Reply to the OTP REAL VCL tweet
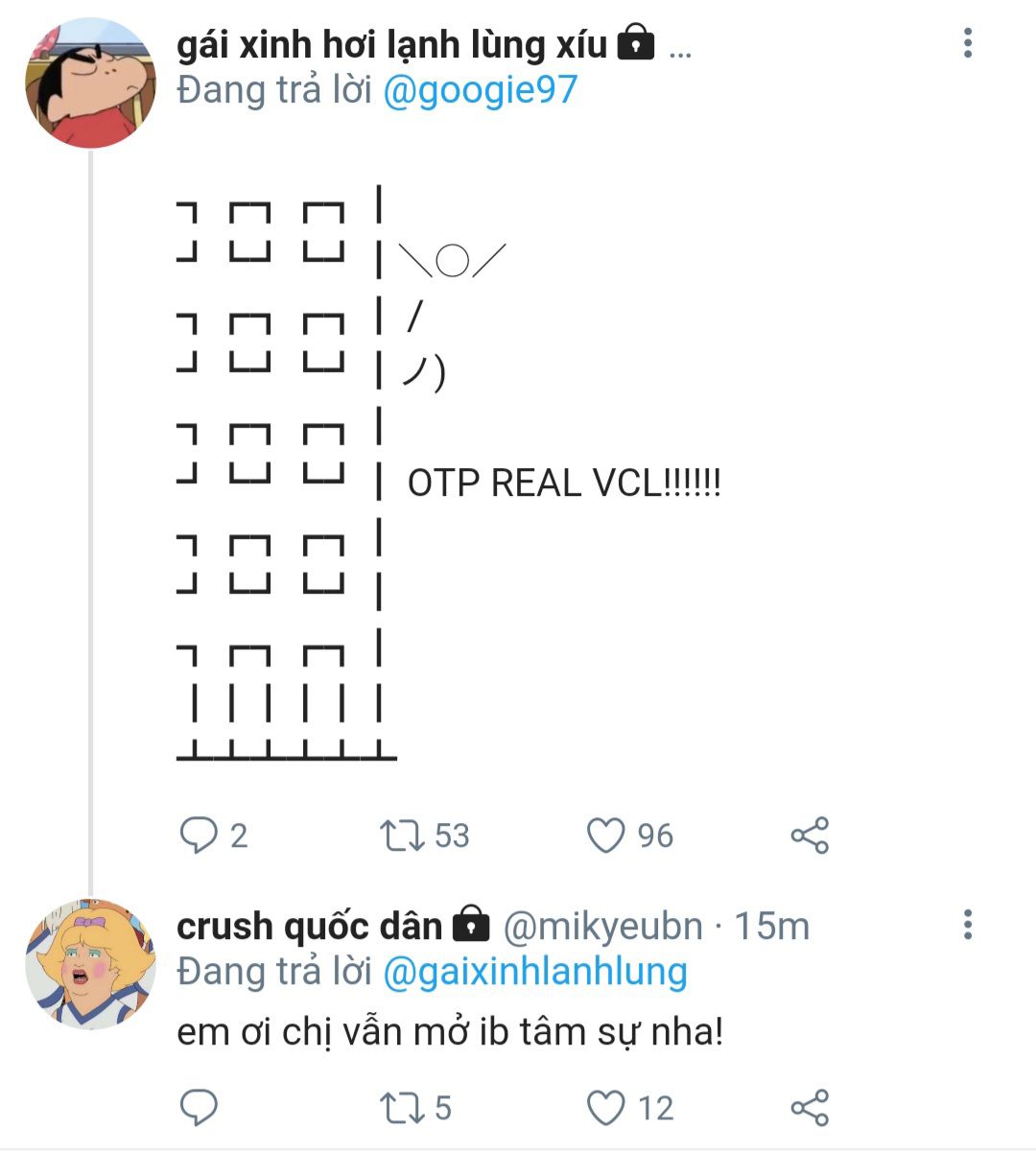 [200, 835]
